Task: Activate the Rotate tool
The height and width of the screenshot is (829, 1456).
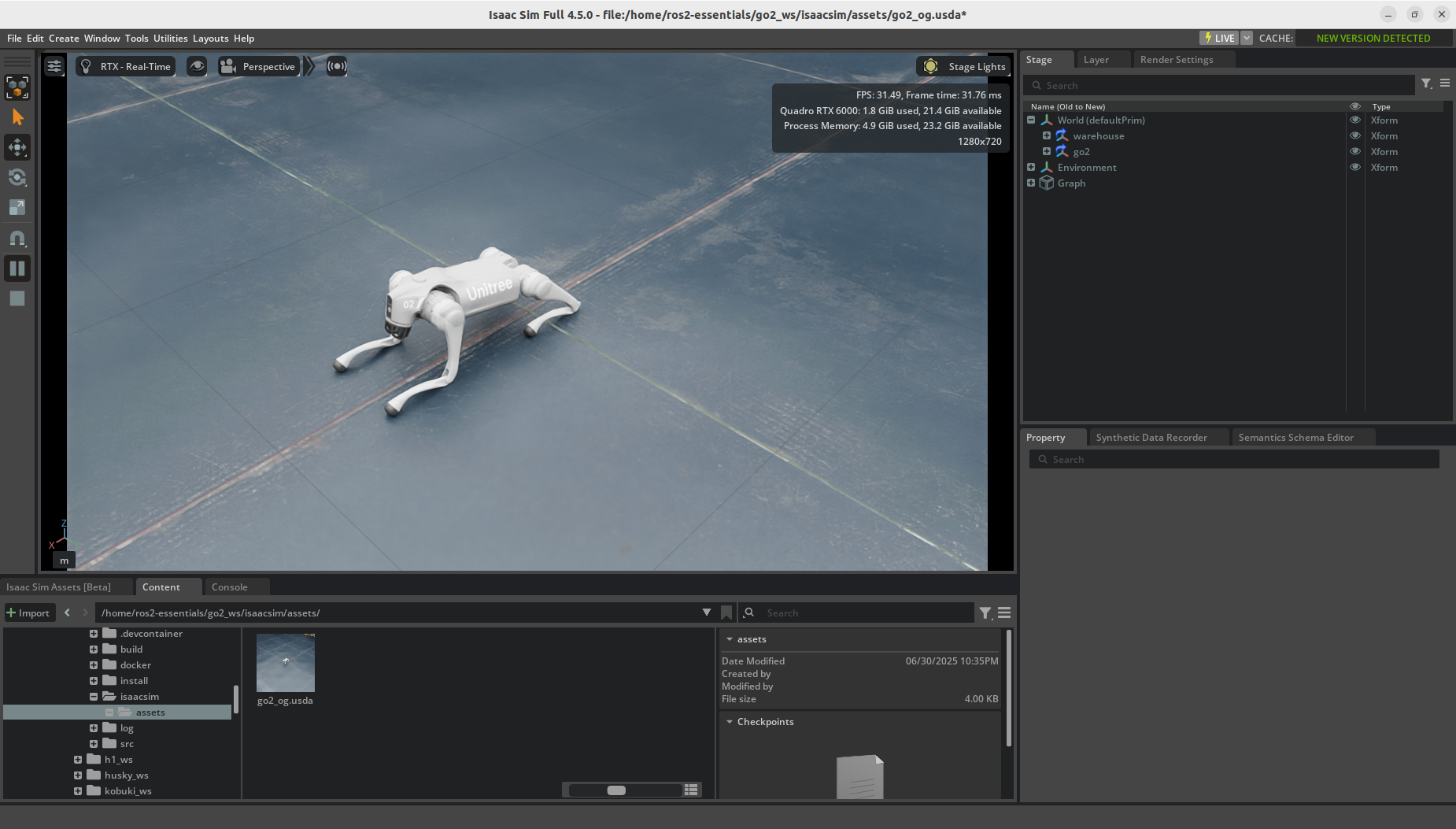Action: (x=17, y=177)
